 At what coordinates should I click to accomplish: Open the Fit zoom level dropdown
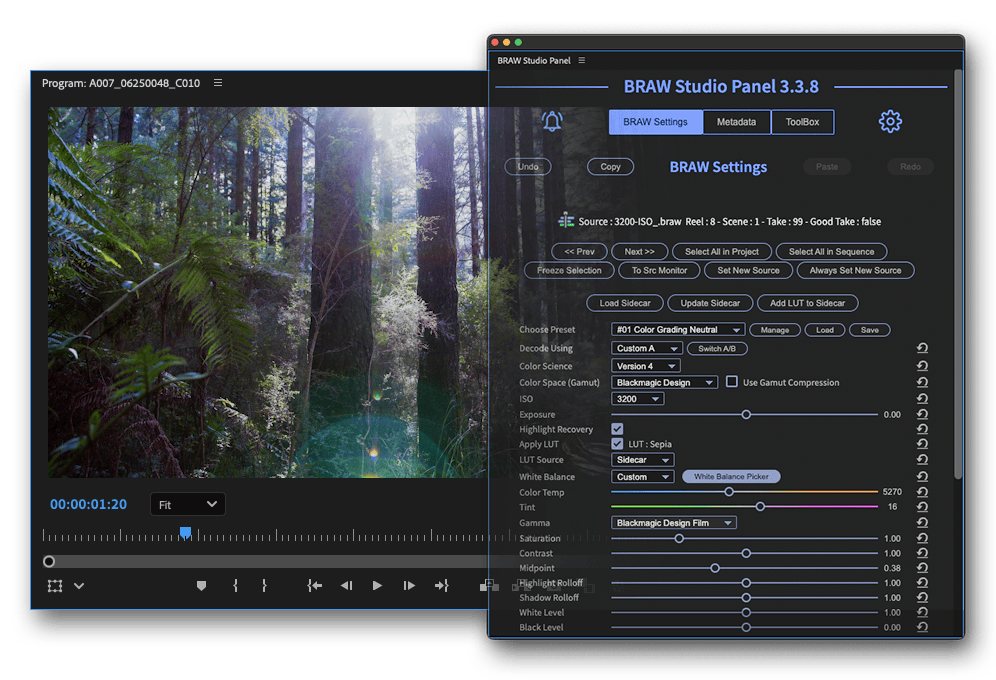187,505
